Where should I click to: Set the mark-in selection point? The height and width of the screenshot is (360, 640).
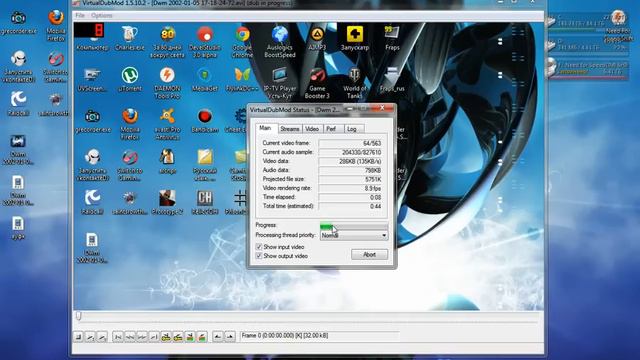point(218,337)
